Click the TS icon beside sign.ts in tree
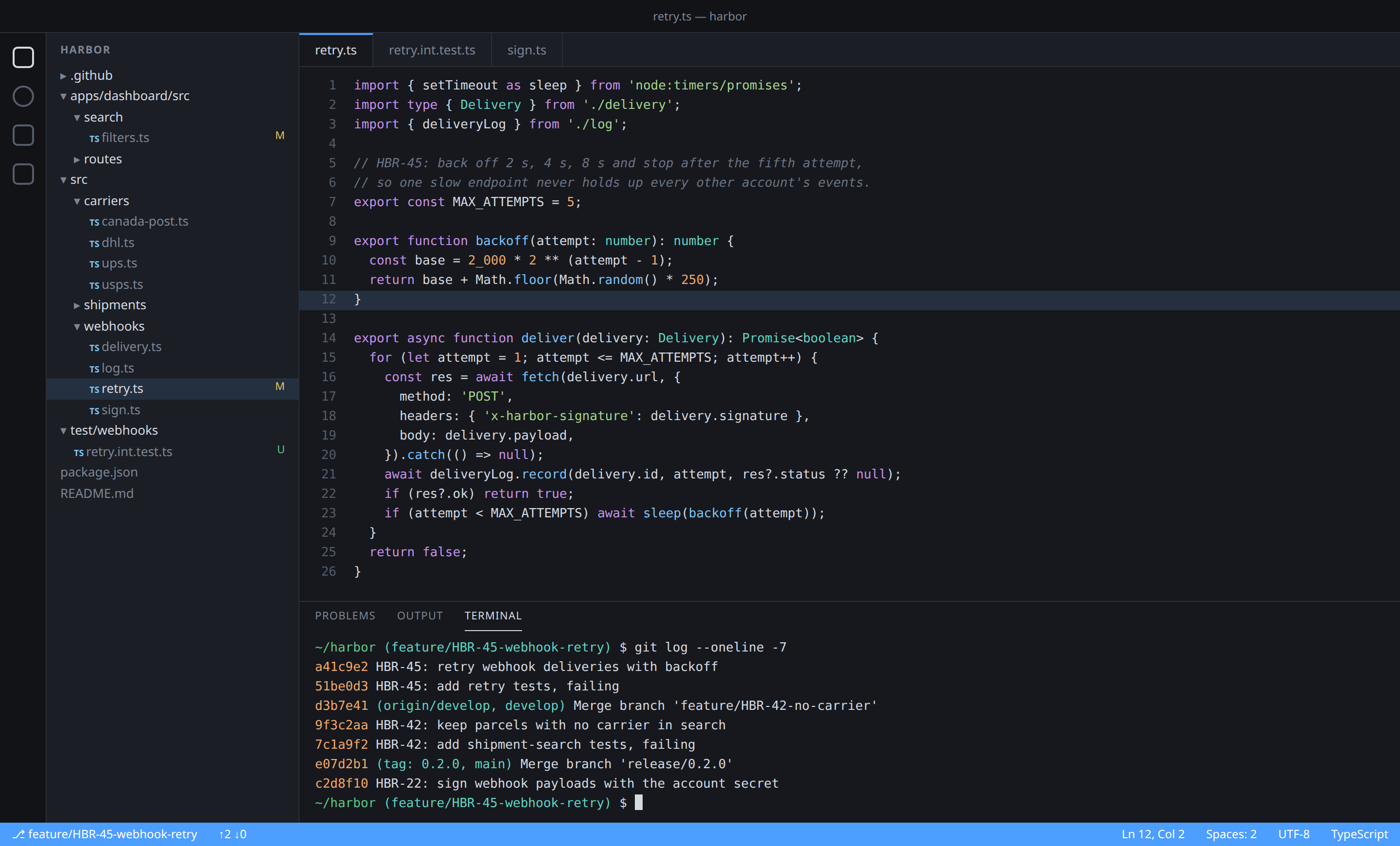The image size is (1400, 846). (94, 410)
